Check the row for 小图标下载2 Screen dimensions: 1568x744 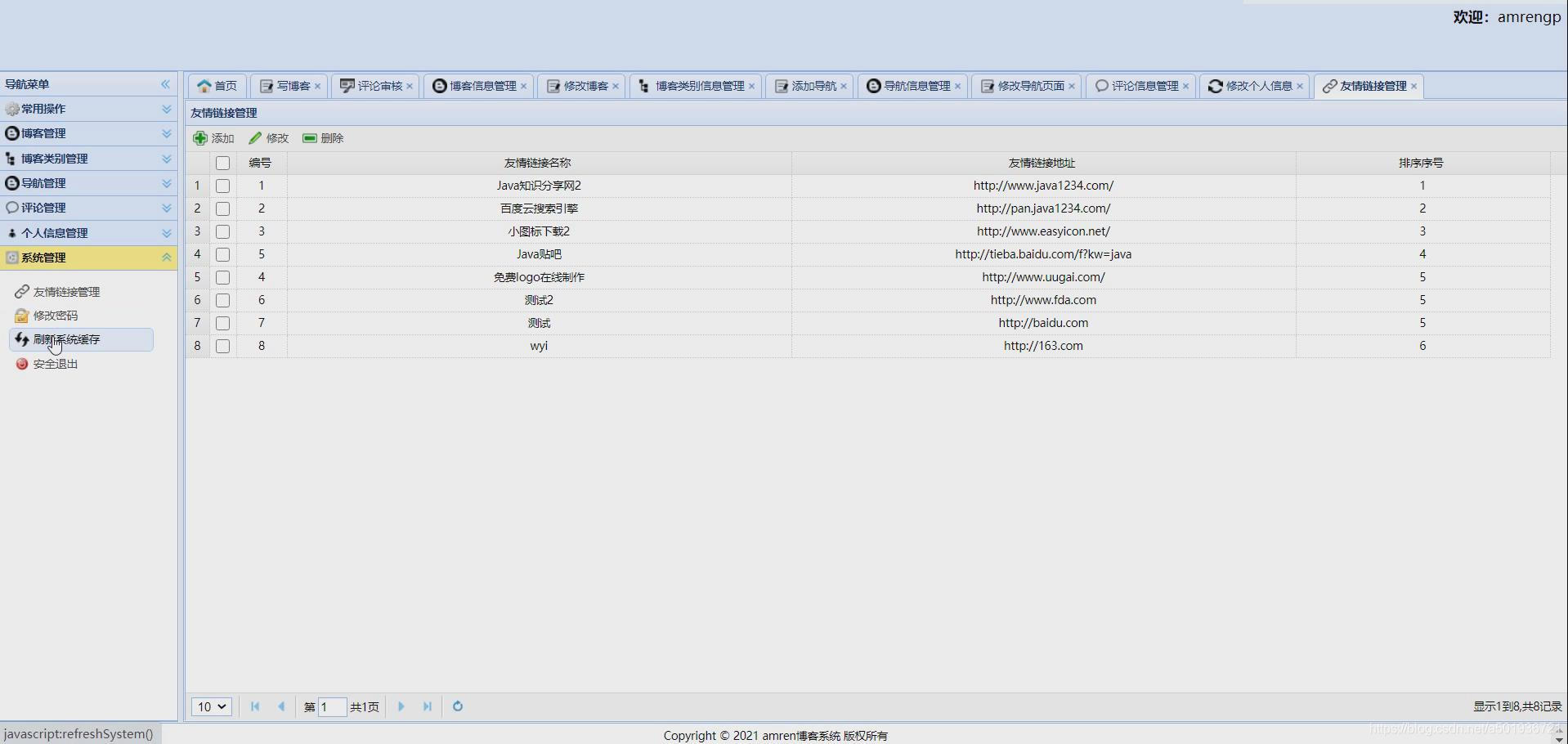[x=222, y=232]
